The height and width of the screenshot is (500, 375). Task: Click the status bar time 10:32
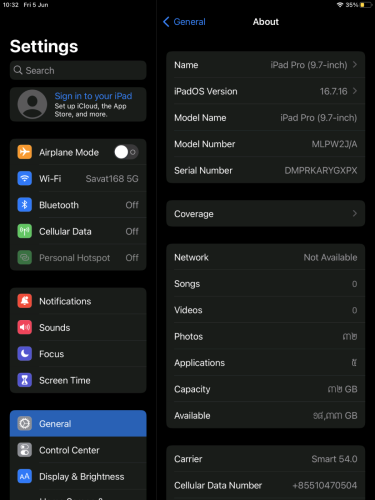click(11, 5)
